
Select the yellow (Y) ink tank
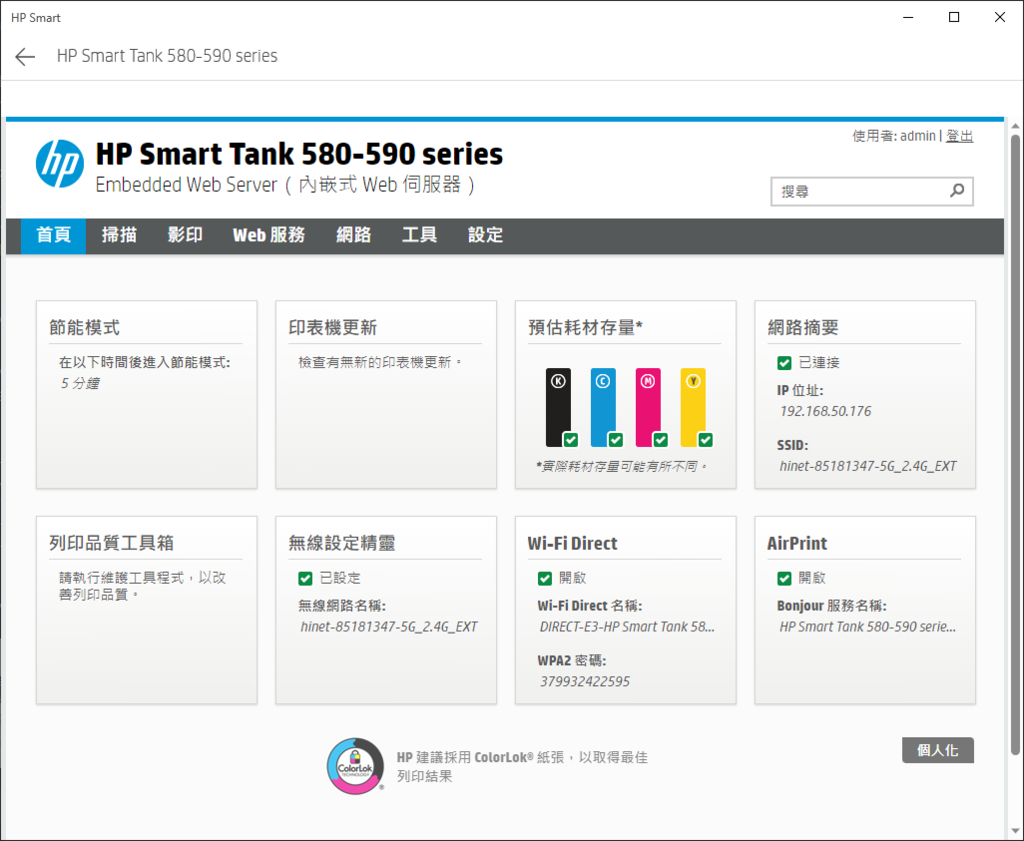point(693,407)
